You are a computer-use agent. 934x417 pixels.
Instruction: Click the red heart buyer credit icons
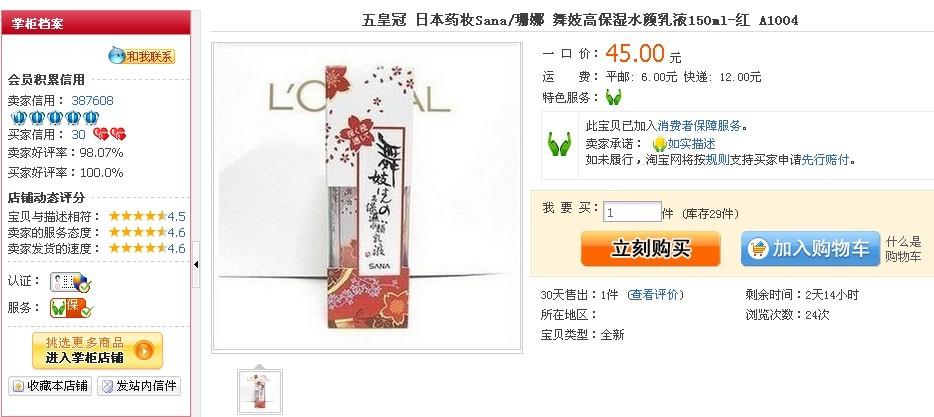click(x=110, y=135)
